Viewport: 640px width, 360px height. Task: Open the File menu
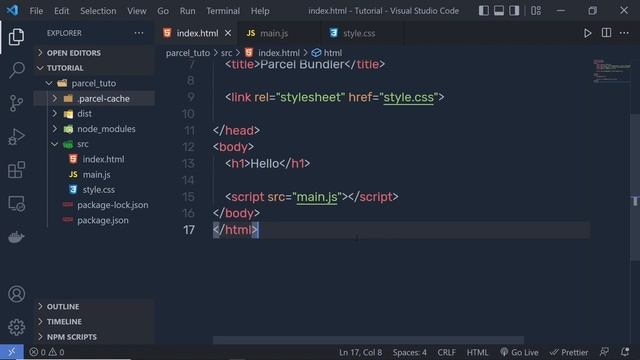coord(36,11)
